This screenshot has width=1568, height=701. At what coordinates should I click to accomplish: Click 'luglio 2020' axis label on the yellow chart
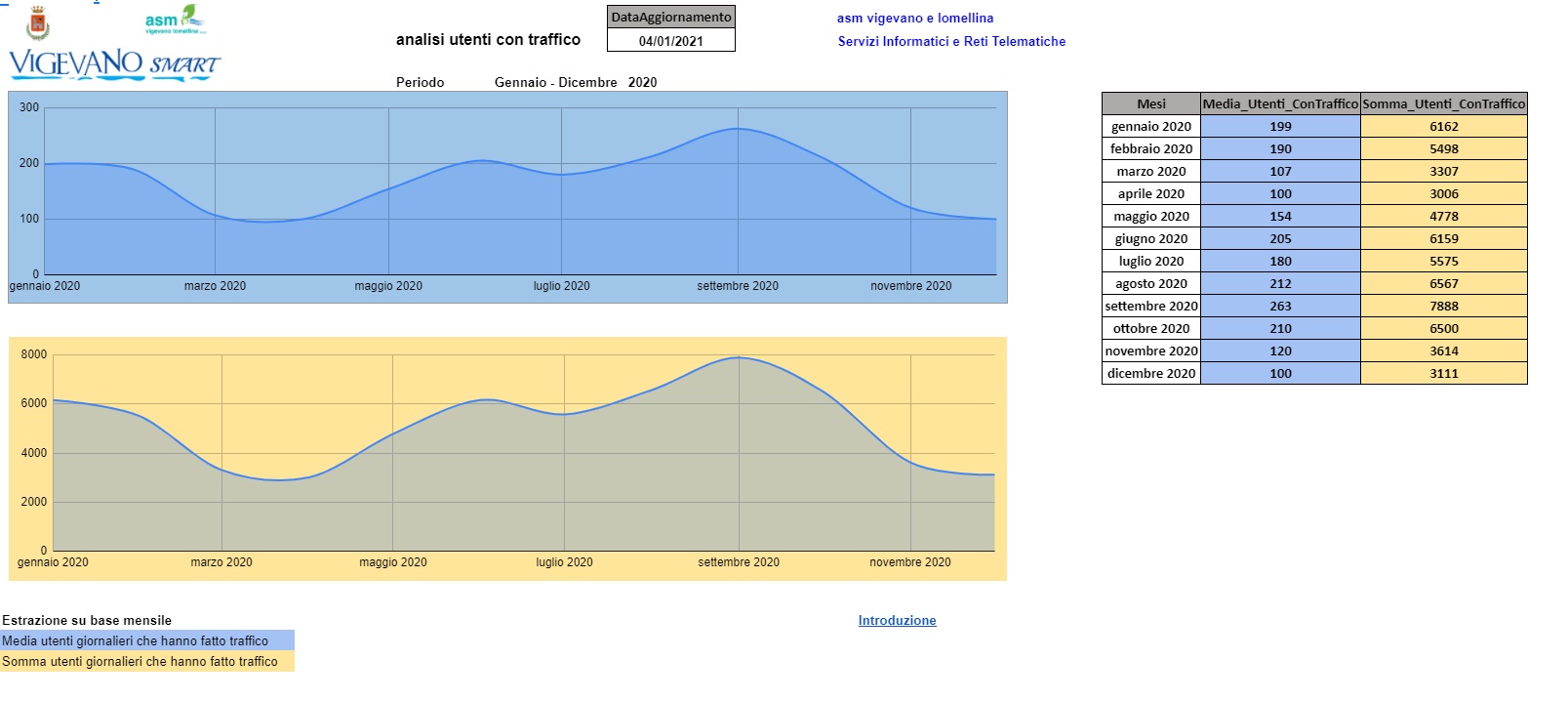click(x=564, y=562)
